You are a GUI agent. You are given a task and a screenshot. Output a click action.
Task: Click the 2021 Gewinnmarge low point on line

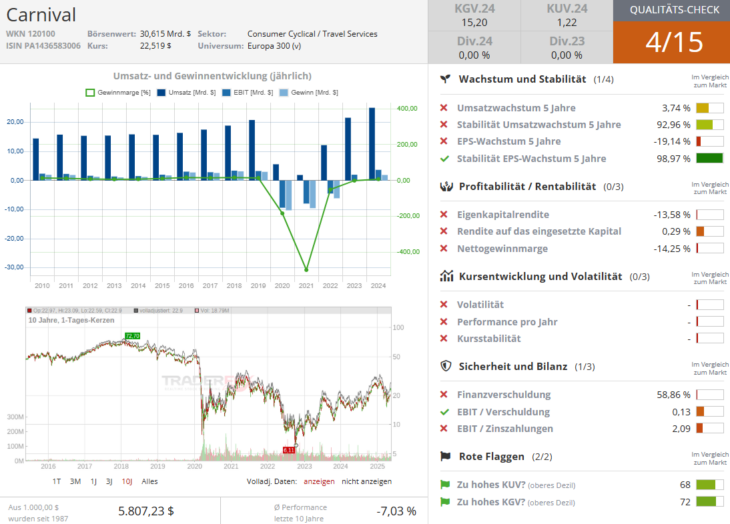[306, 269]
